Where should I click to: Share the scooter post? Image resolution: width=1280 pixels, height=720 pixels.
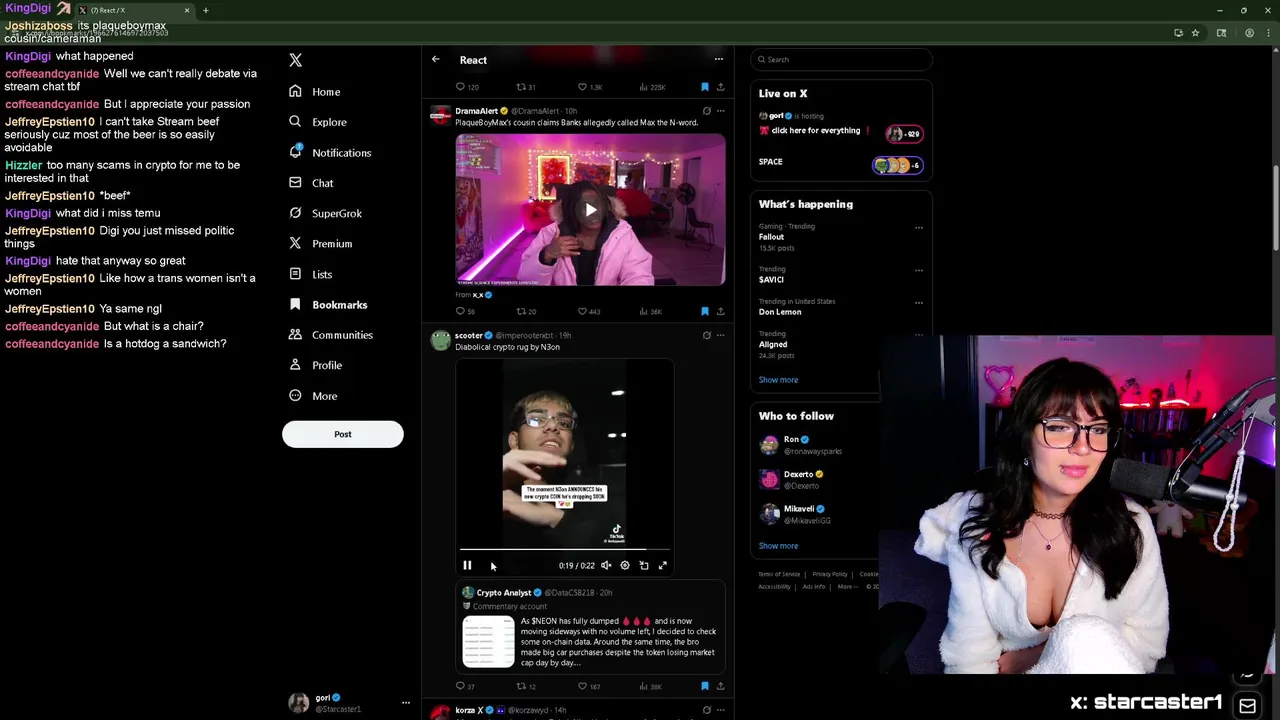(x=720, y=686)
